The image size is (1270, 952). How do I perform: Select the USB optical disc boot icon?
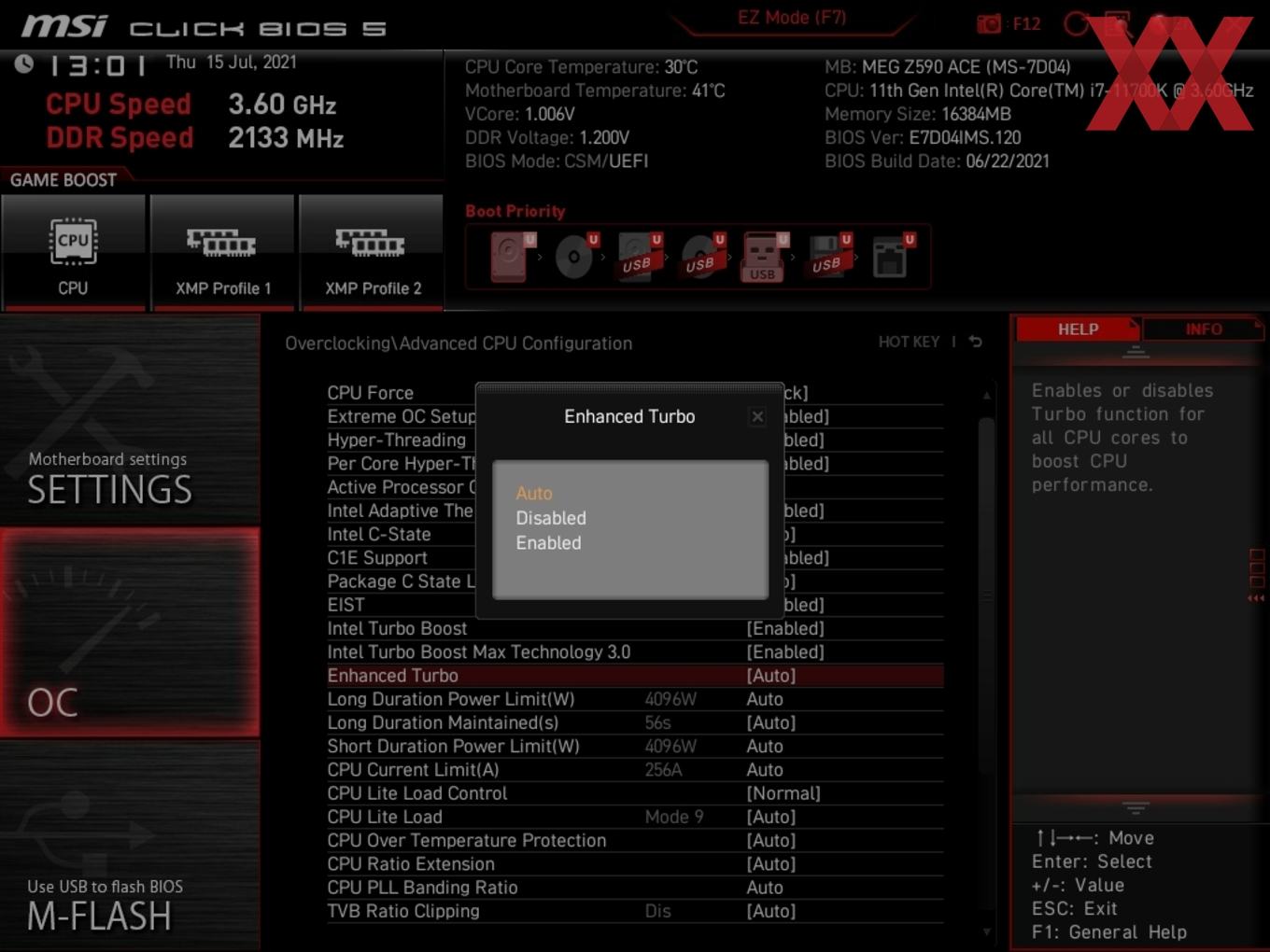coord(702,257)
